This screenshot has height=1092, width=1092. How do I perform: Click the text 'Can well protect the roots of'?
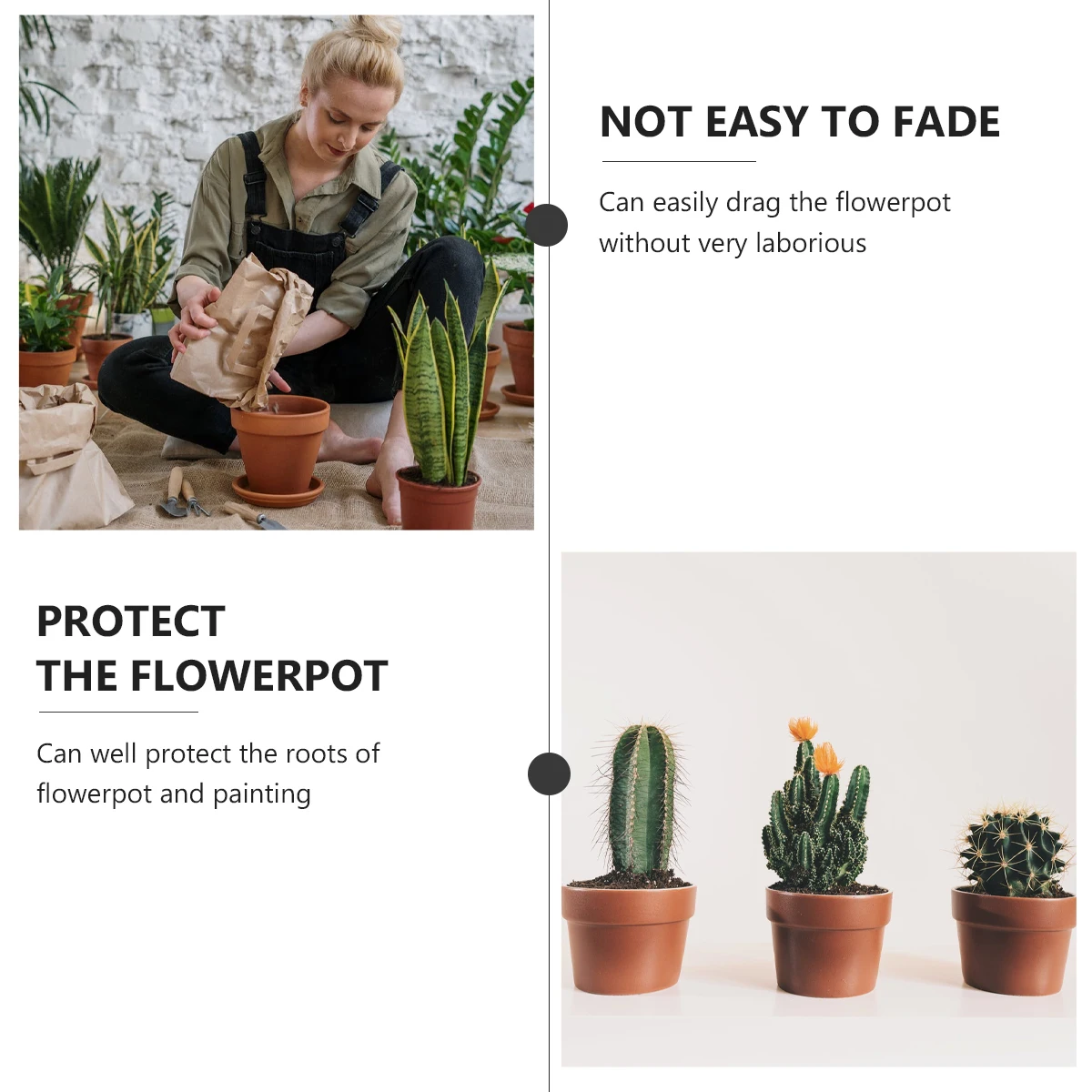click(x=207, y=753)
